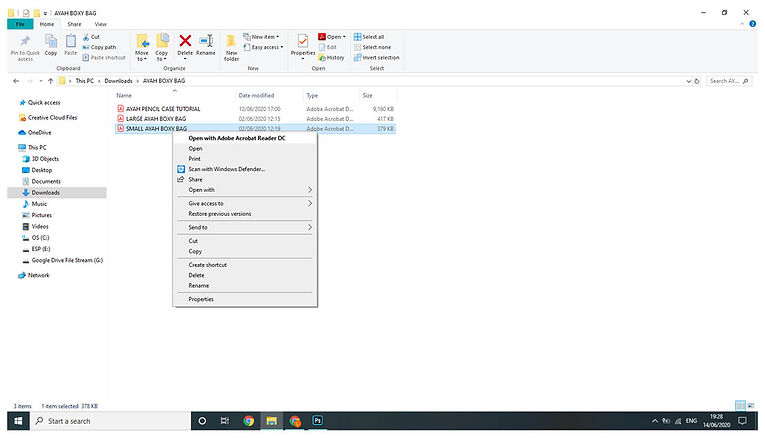Sort by Date modified column header
This screenshot has width=765, height=438.
(269, 96)
